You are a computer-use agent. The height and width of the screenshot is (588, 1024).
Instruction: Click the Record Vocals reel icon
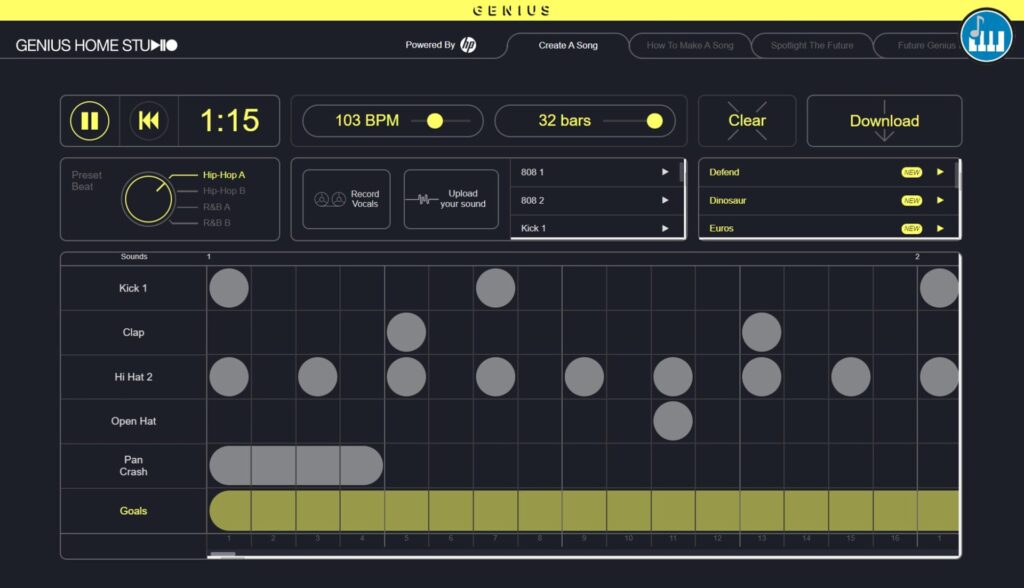pyautogui.click(x=330, y=199)
